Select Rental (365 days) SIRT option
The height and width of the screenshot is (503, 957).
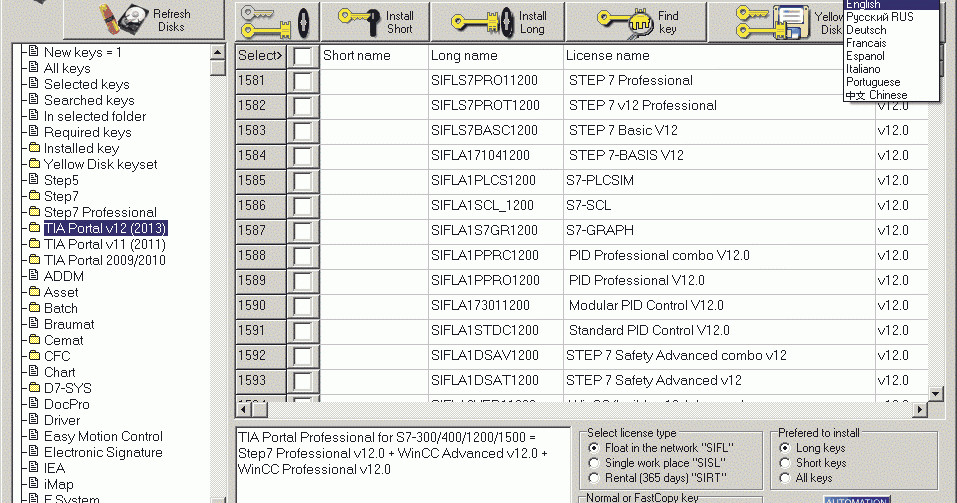pyautogui.click(x=593, y=478)
